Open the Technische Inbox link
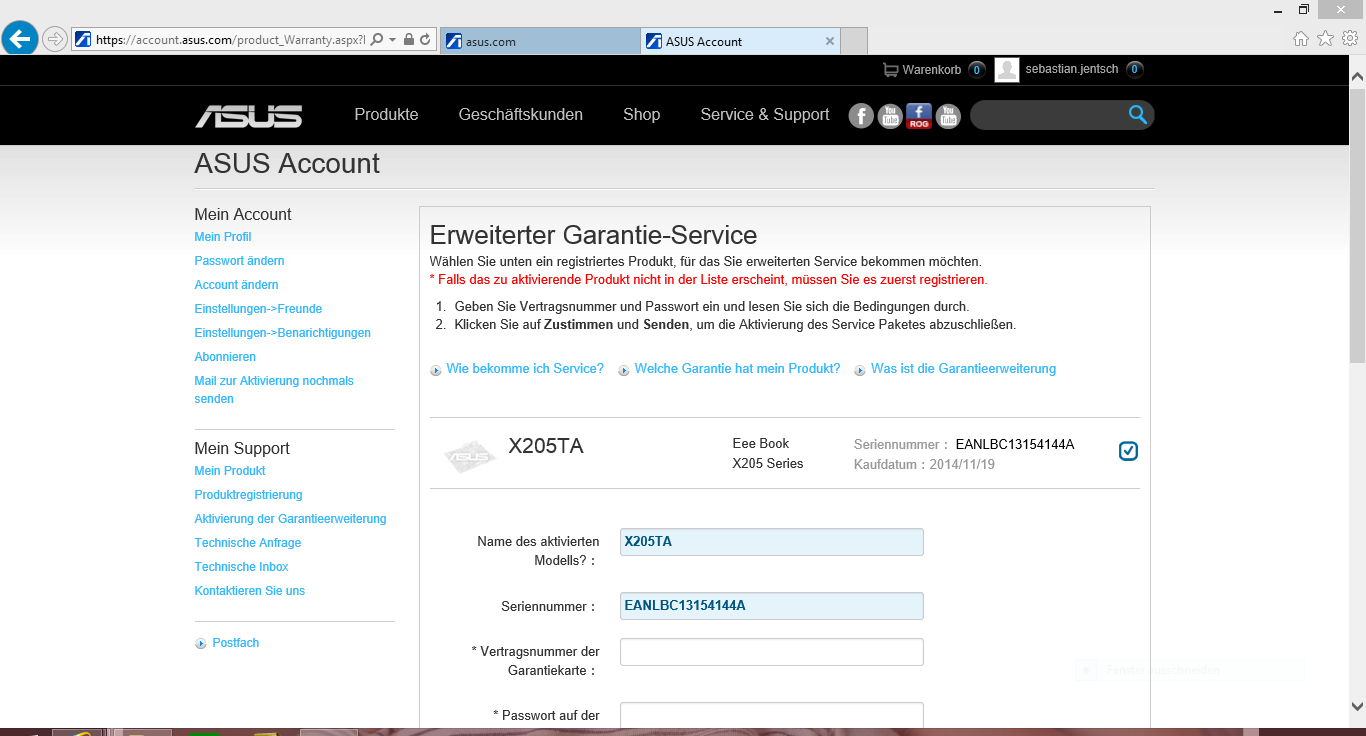Image resolution: width=1366 pixels, height=736 pixels. [x=241, y=567]
